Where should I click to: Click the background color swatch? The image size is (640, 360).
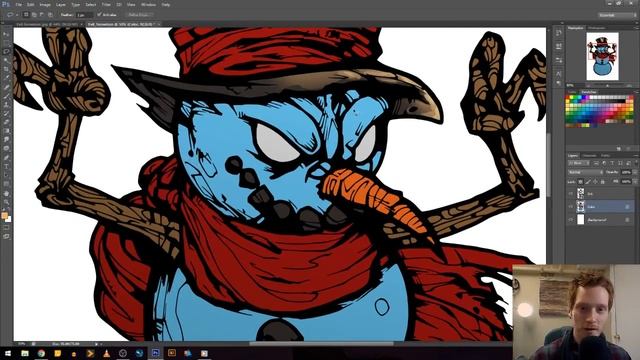(x=8, y=219)
